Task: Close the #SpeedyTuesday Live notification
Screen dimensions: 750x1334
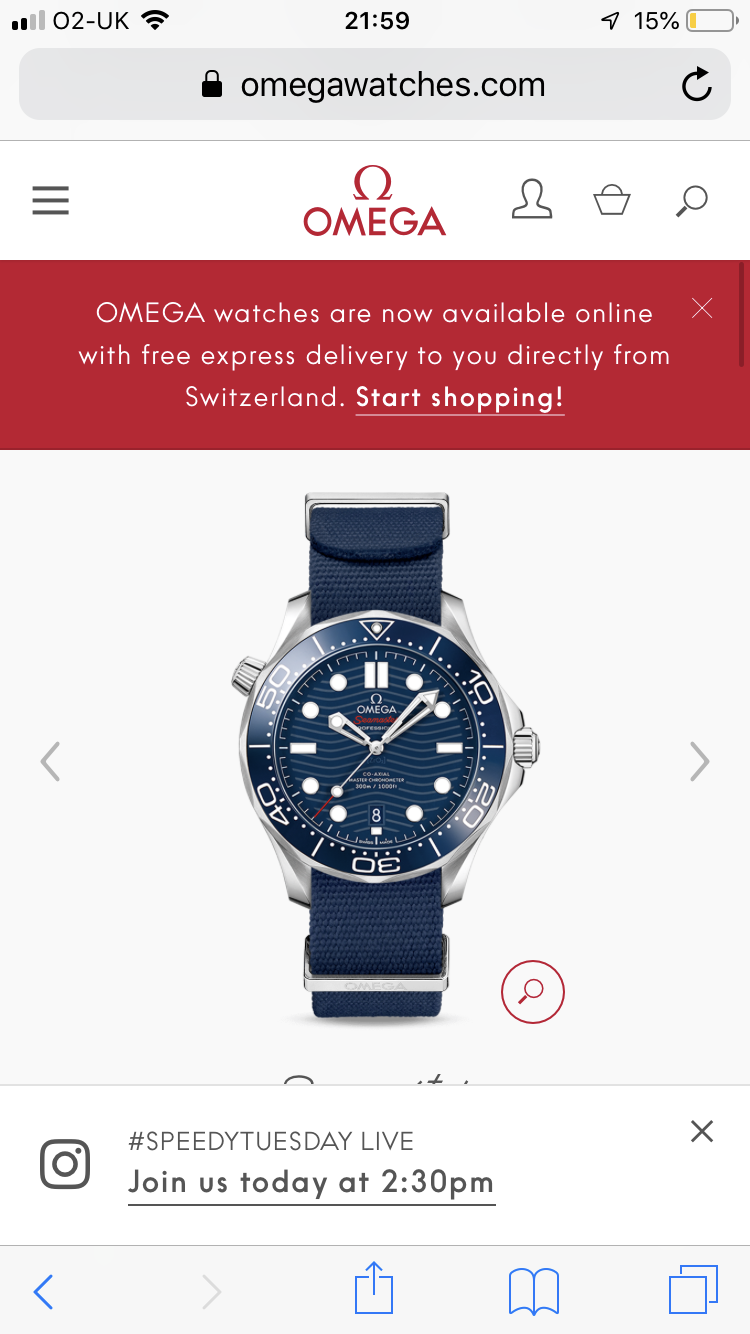Action: tap(702, 1131)
